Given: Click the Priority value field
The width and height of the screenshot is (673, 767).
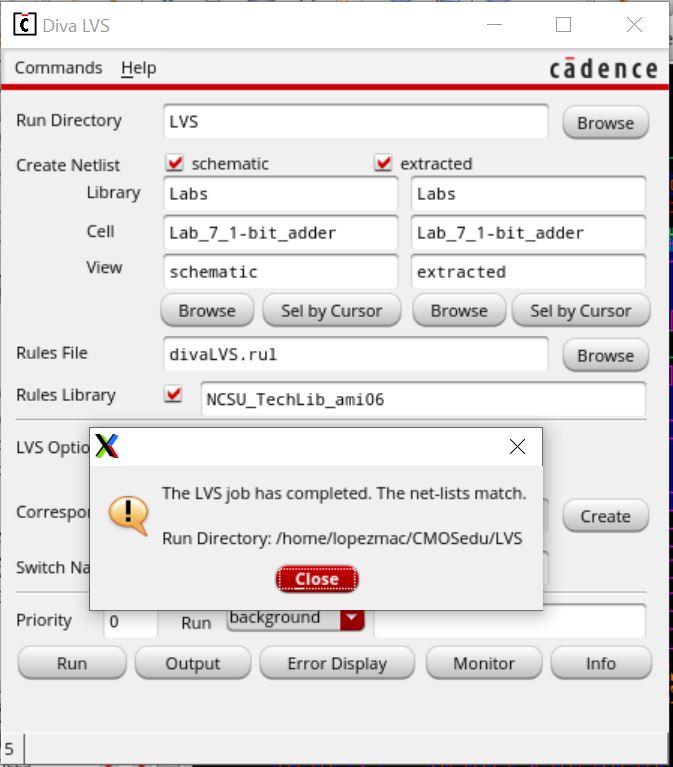Looking at the screenshot, I should click(x=131, y=621).
